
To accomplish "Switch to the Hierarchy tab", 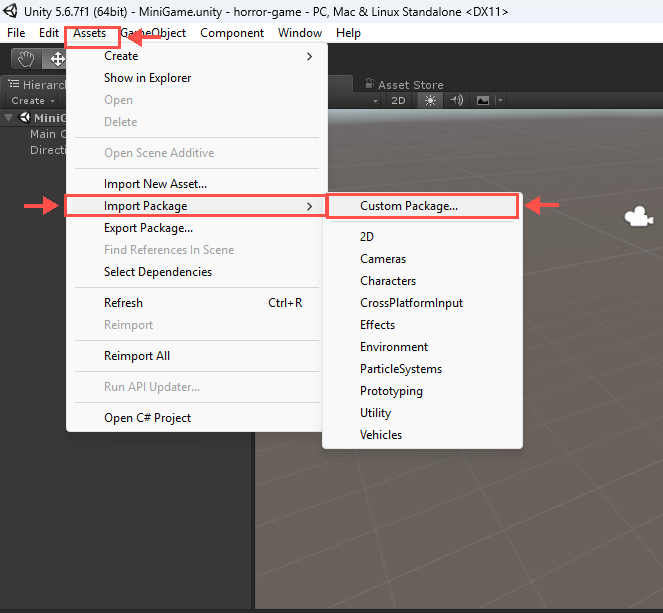I will pos(35,85).
